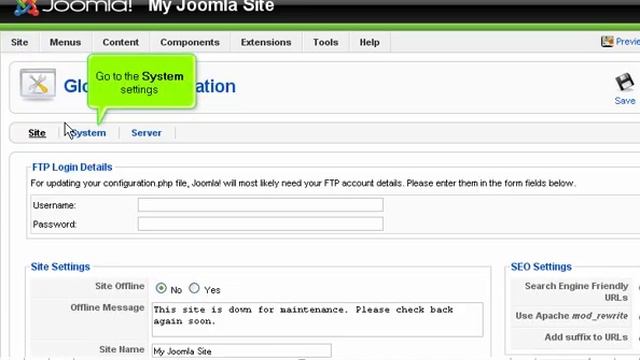Click the Offline Message text area
640x360 pixels.
tap(318, 319)
